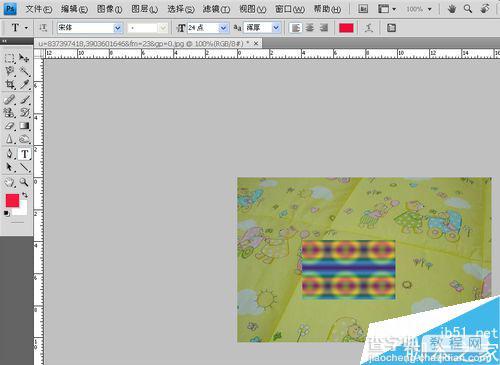Click the red foreground color swatch
Image resolution: width=500 pixels, height=365 pixels.
pyautogui.click(x=12, y=201)
